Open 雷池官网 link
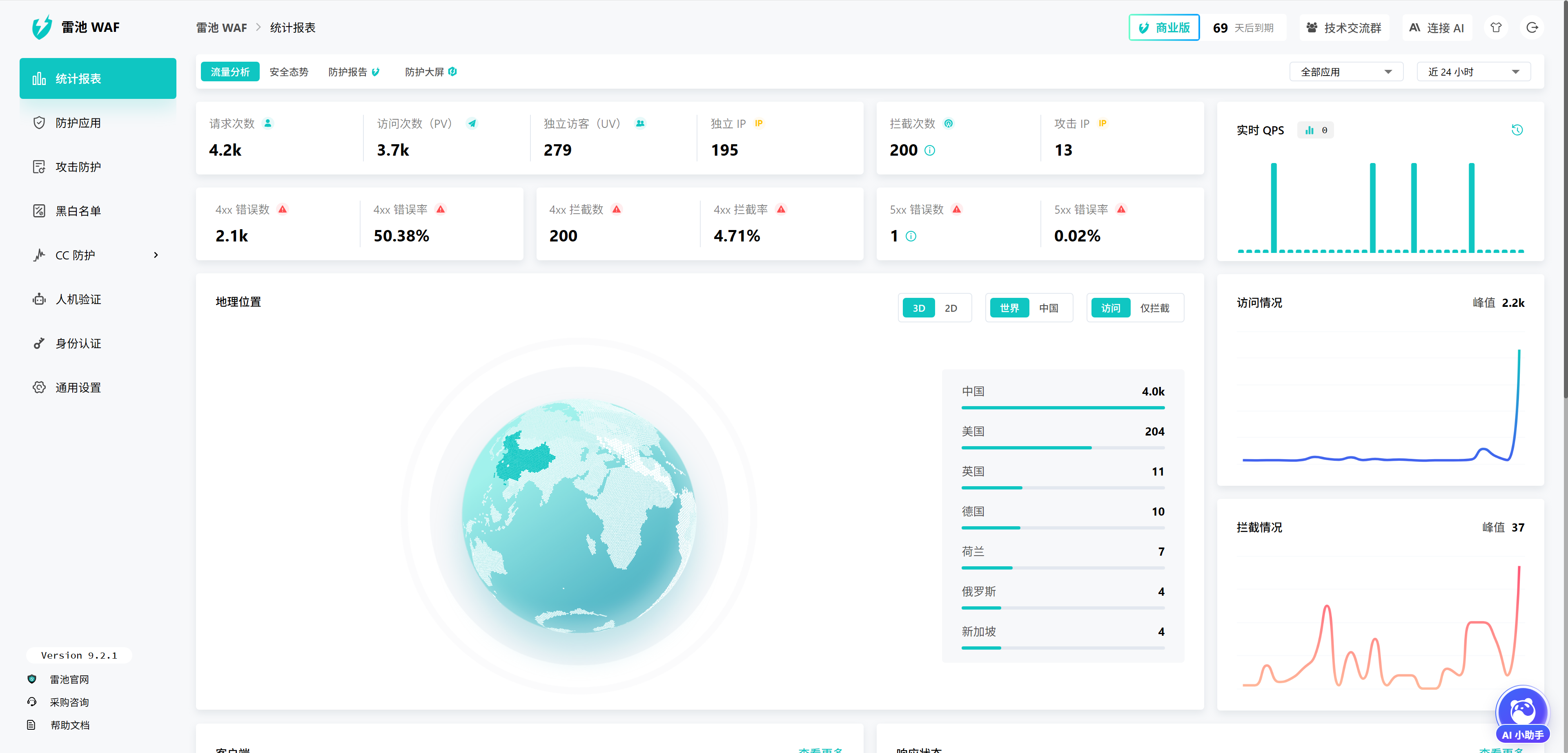This screenshot has height=753, width=1568. coord(69,679)
